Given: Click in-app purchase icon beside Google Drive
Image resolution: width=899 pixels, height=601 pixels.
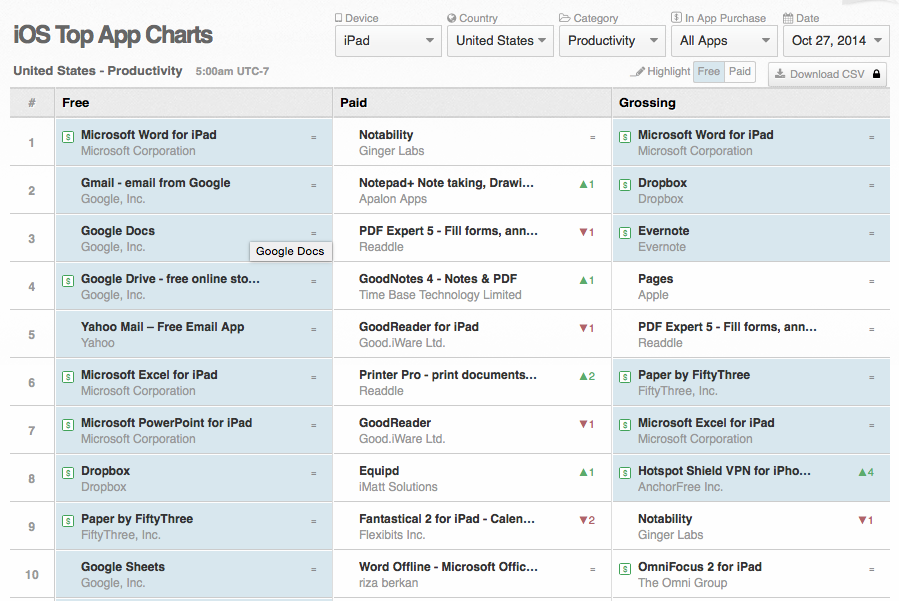Looking at the screenshot, I should (68, 280).
